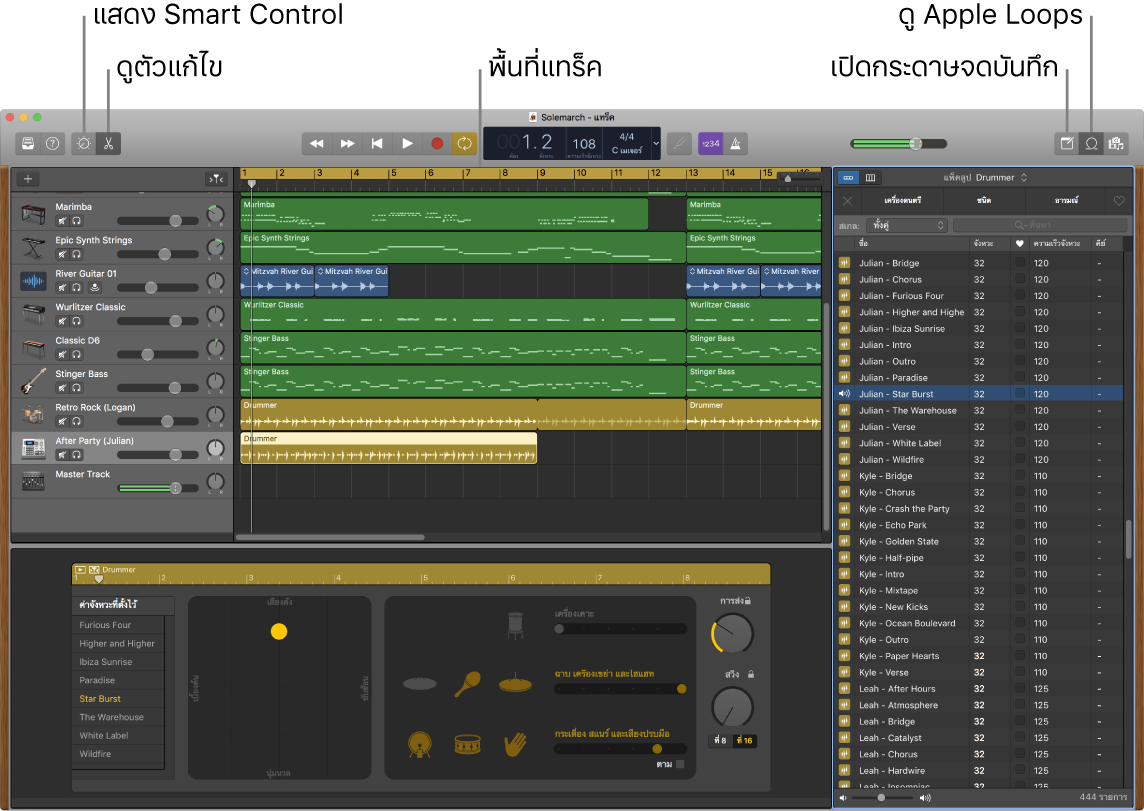Open the track header filter button
The image size is (1144, 811).
pyautogui.click(x=216, y=179)
